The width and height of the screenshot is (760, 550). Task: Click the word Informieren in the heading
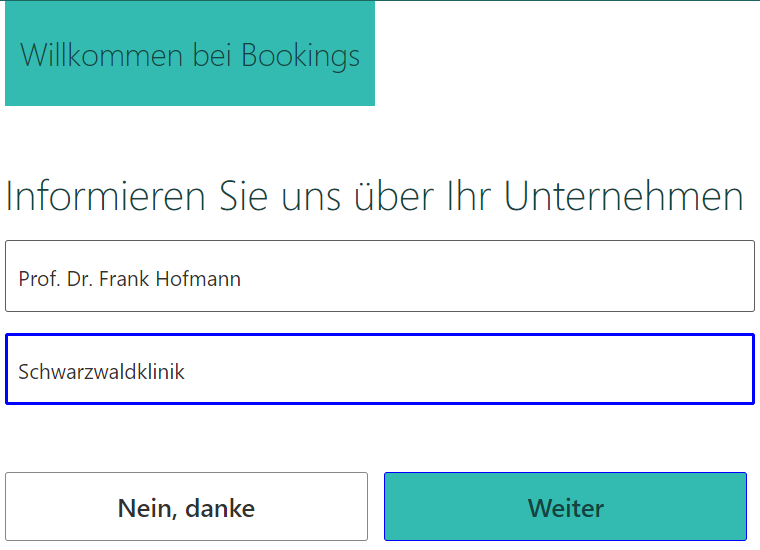pyautogui.click(x=107, y=196)
